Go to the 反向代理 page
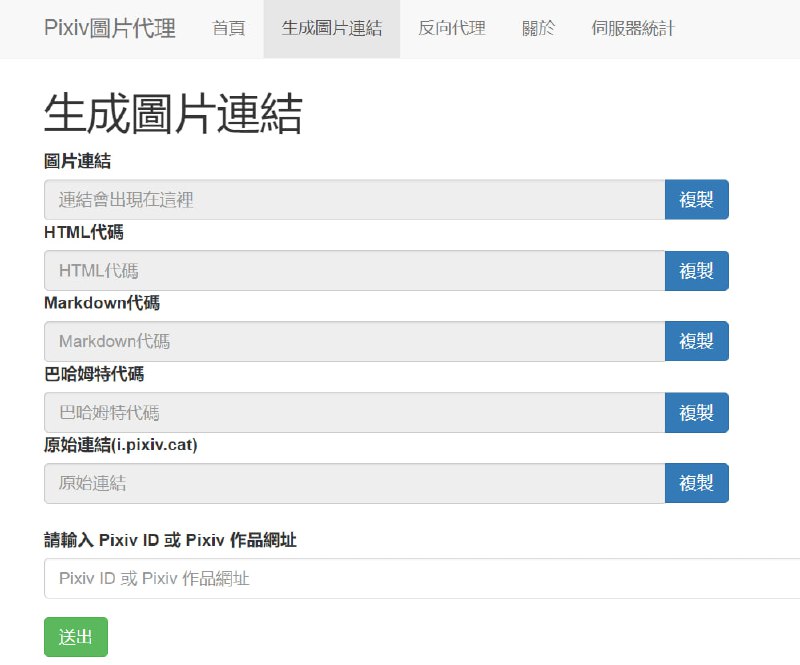800x665 pixels. (452, 28)
